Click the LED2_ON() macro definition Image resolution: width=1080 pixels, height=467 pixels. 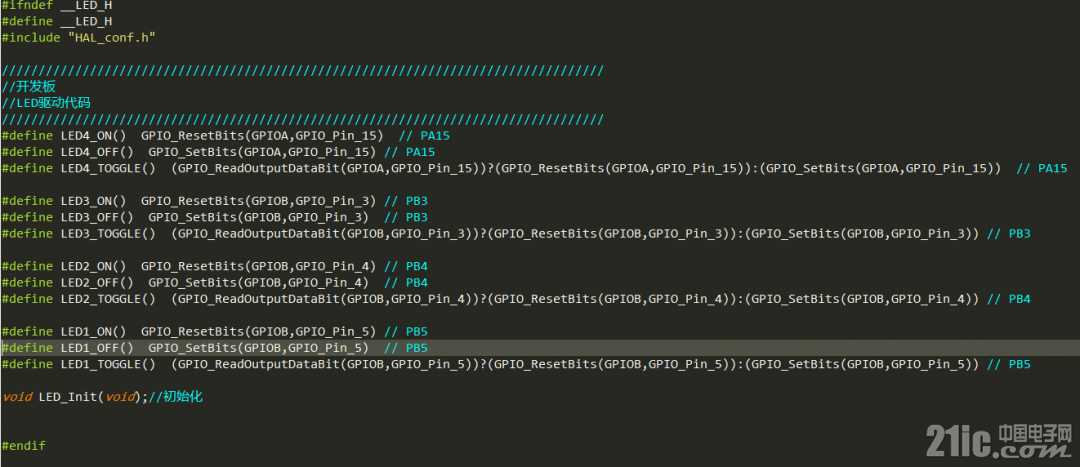pos(214,267)
